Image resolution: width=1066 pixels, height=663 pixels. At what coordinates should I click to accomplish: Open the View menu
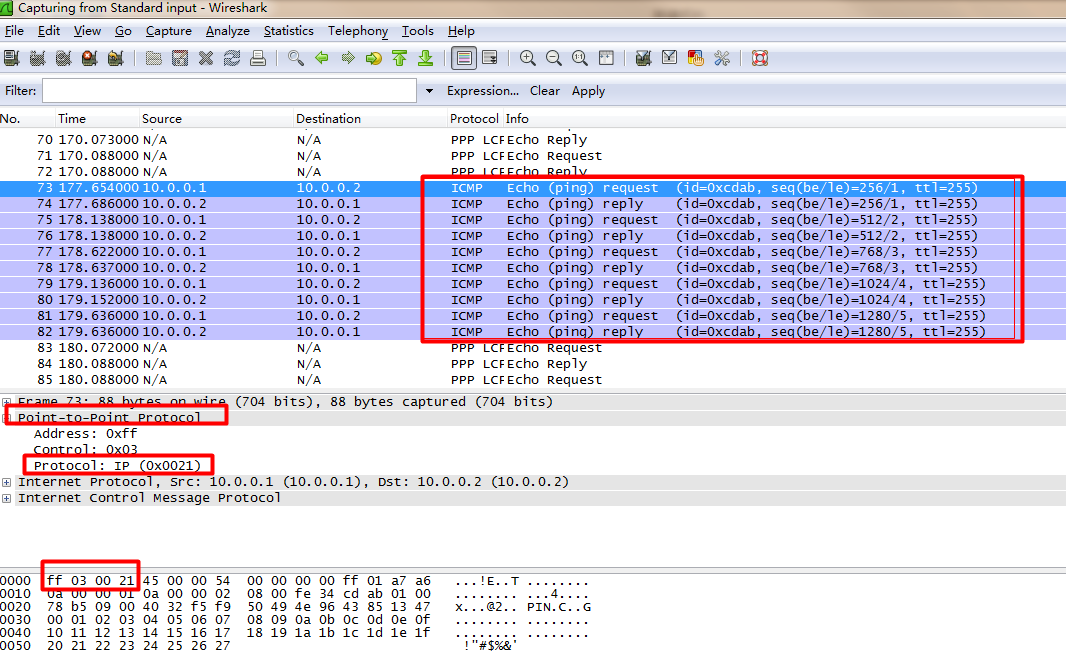click(x=87, y=31)
